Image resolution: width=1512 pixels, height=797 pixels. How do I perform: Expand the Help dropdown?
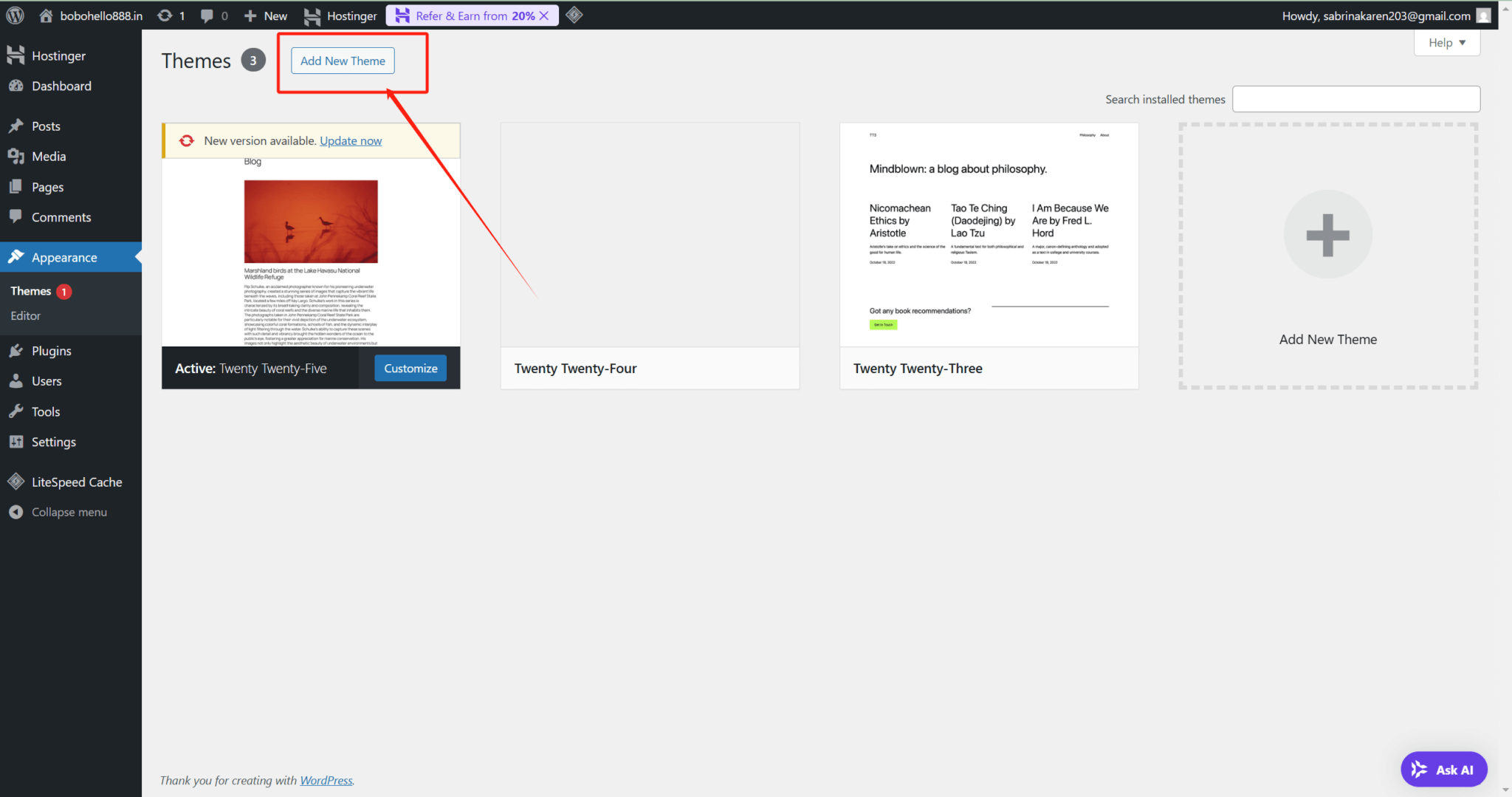tap(1446, 43)
